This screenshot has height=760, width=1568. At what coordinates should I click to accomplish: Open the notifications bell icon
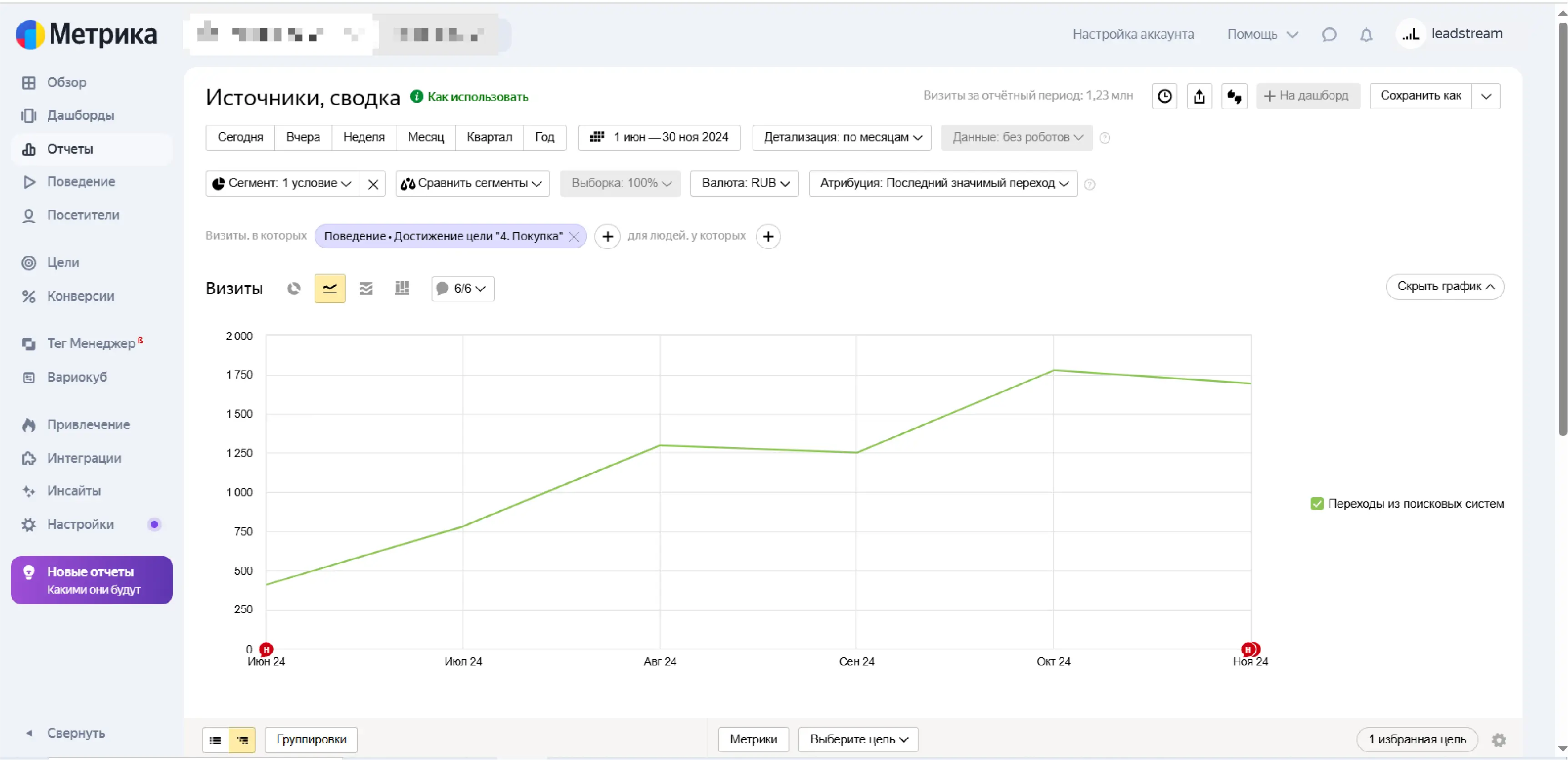[1366, 35]
